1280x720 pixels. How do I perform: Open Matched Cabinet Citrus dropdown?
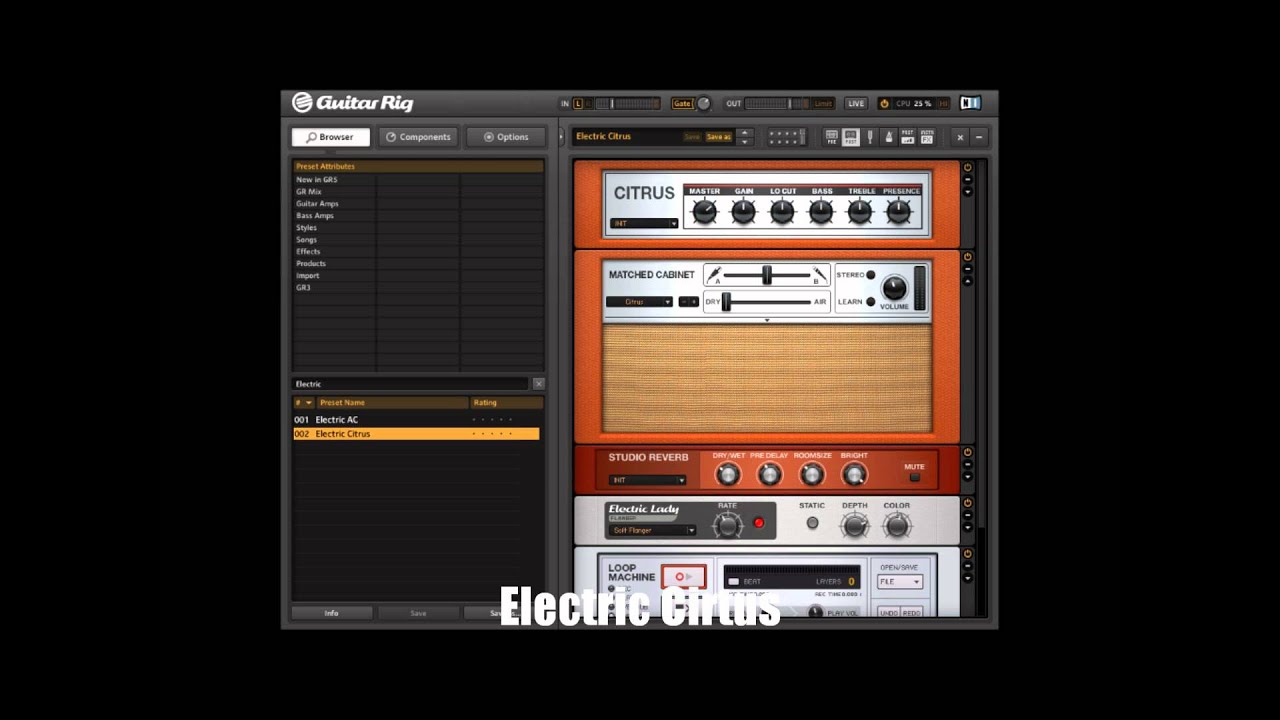point(640,301)
